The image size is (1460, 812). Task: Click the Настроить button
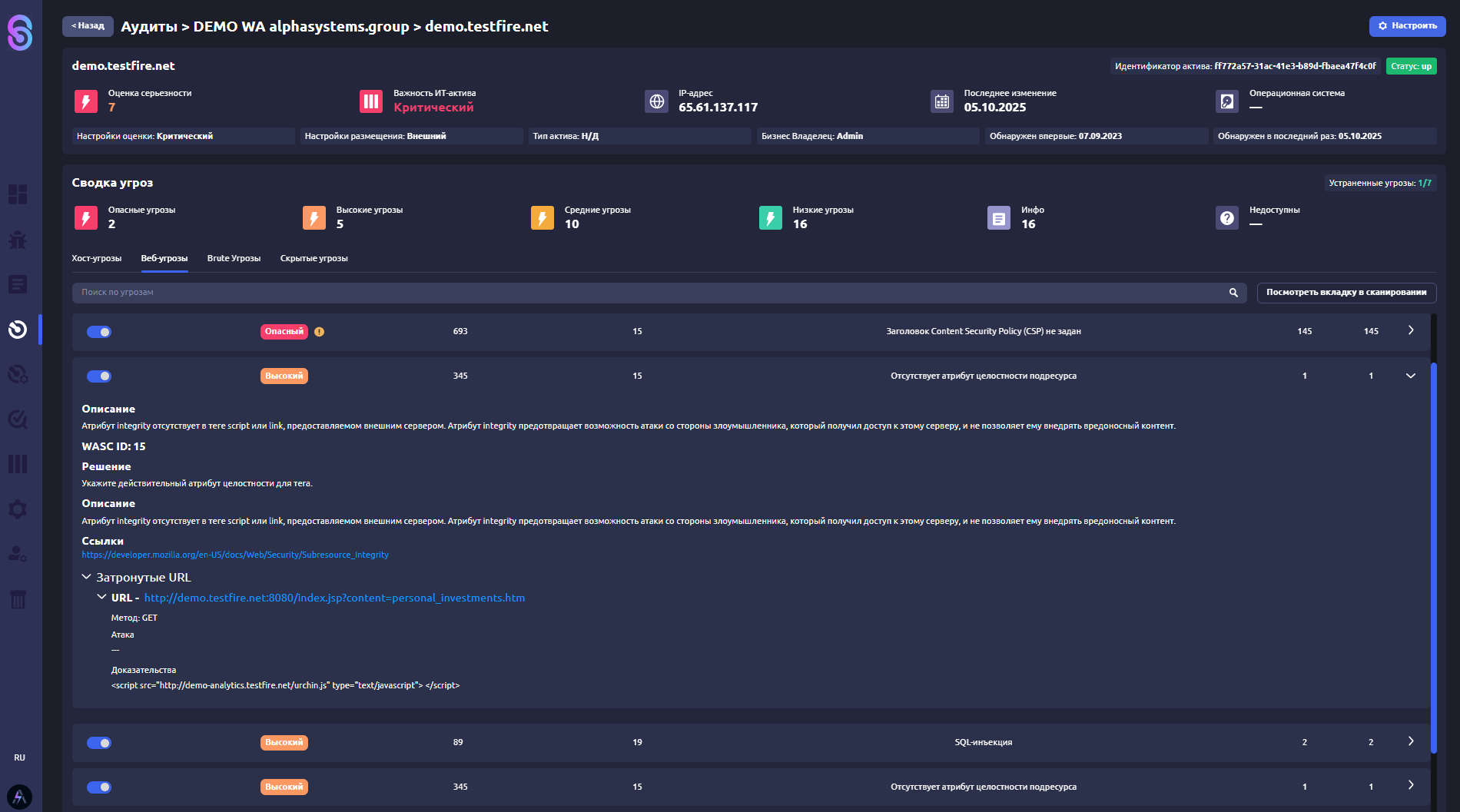coord(1407,26)
